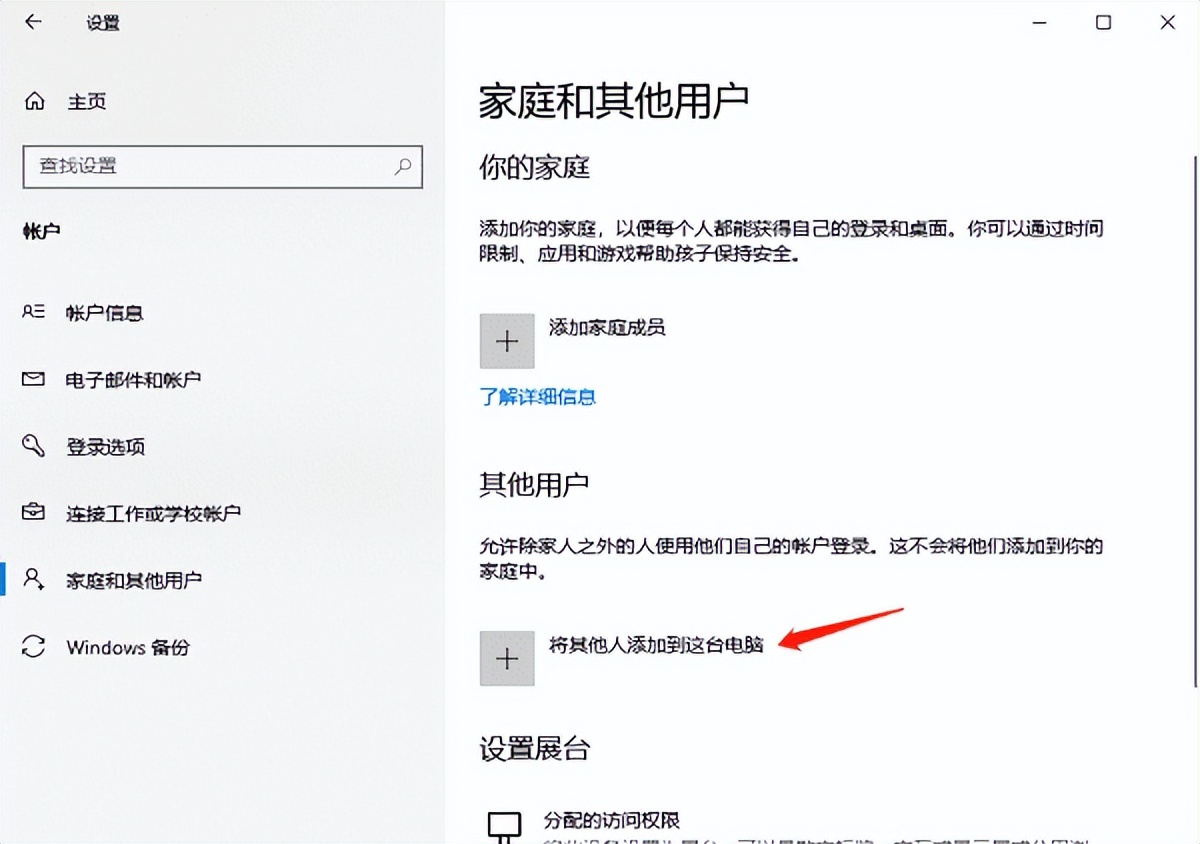Click the 设置展台 section heading
The image size is (1200, 844).
535,747
